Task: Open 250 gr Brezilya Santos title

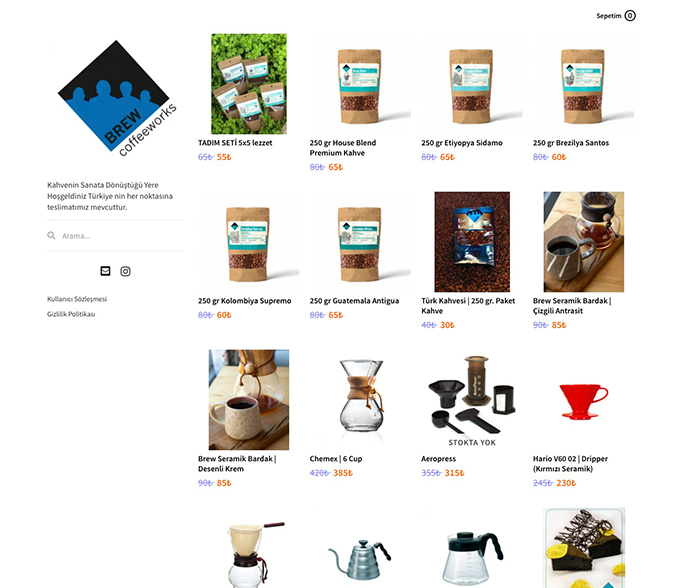Action: click(571, 143)
